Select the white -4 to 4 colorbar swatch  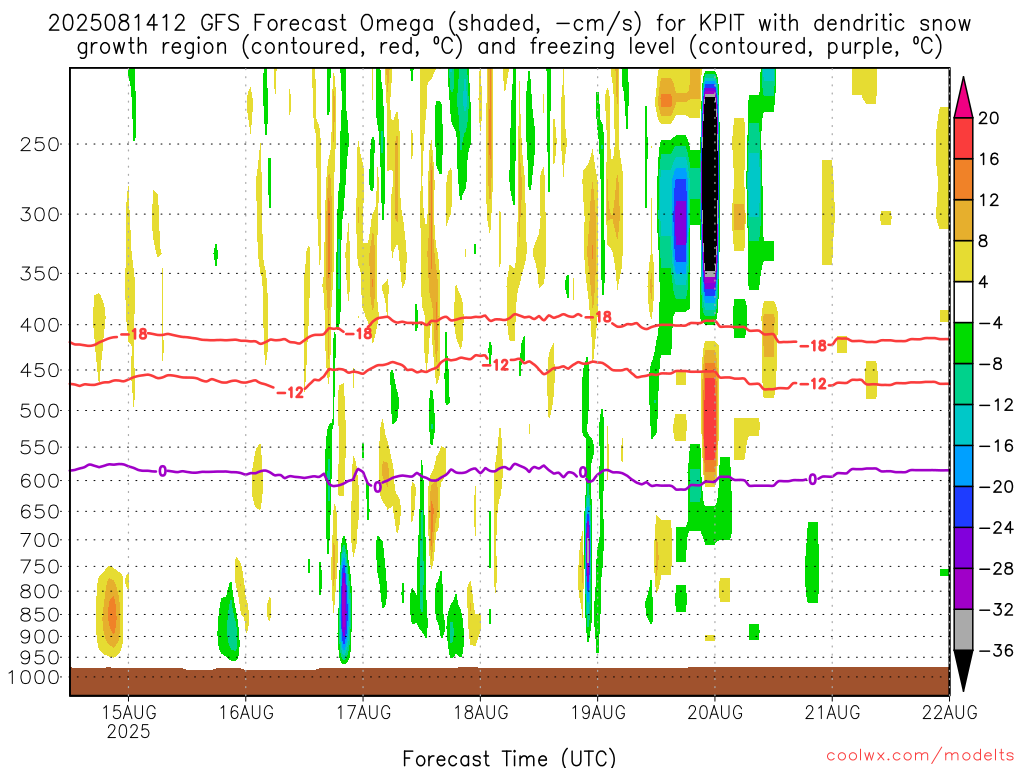(963, 302)
